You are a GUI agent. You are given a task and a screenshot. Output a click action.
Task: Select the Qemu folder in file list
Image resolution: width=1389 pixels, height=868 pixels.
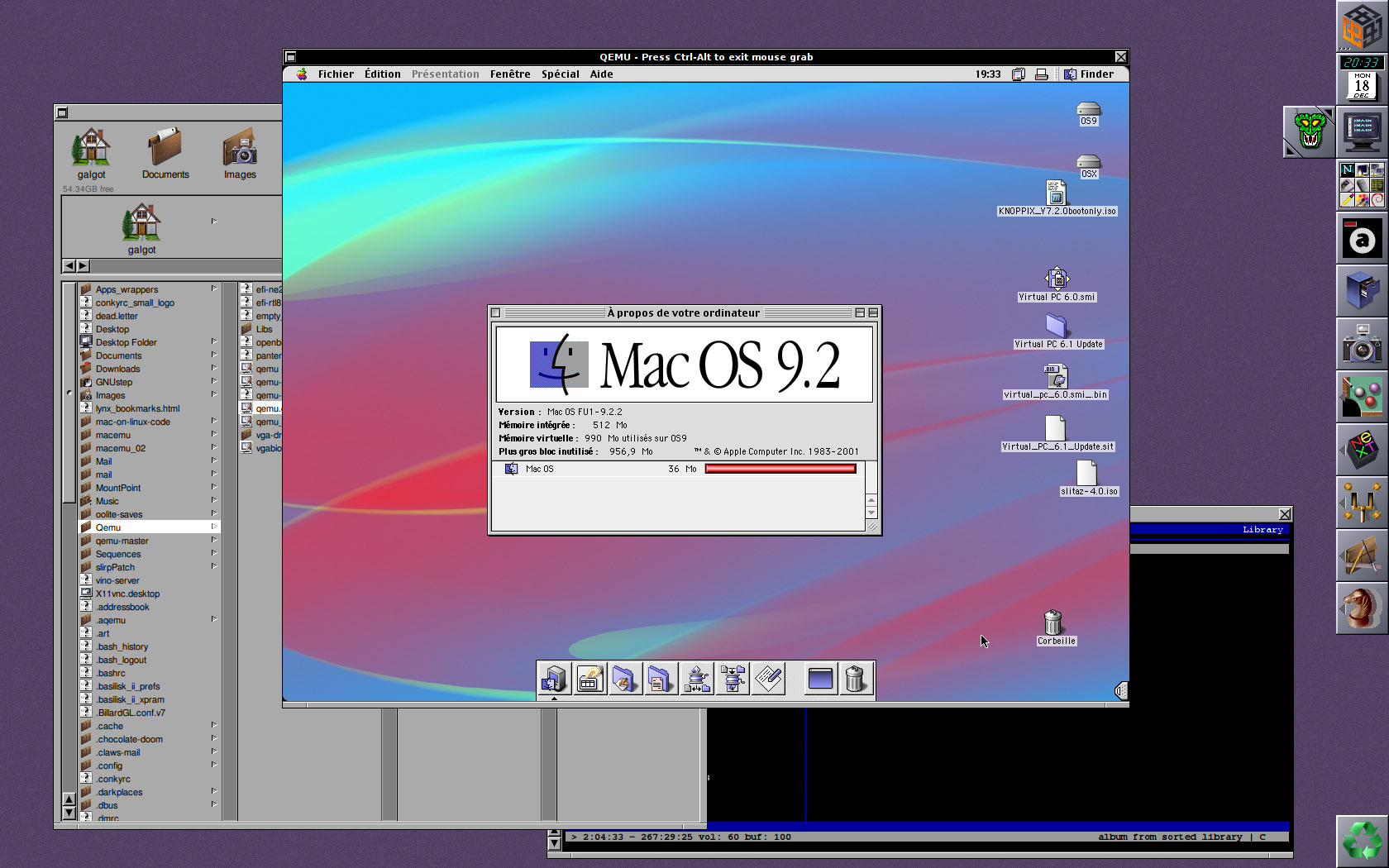pyautogui.click(x=108, y=527)
